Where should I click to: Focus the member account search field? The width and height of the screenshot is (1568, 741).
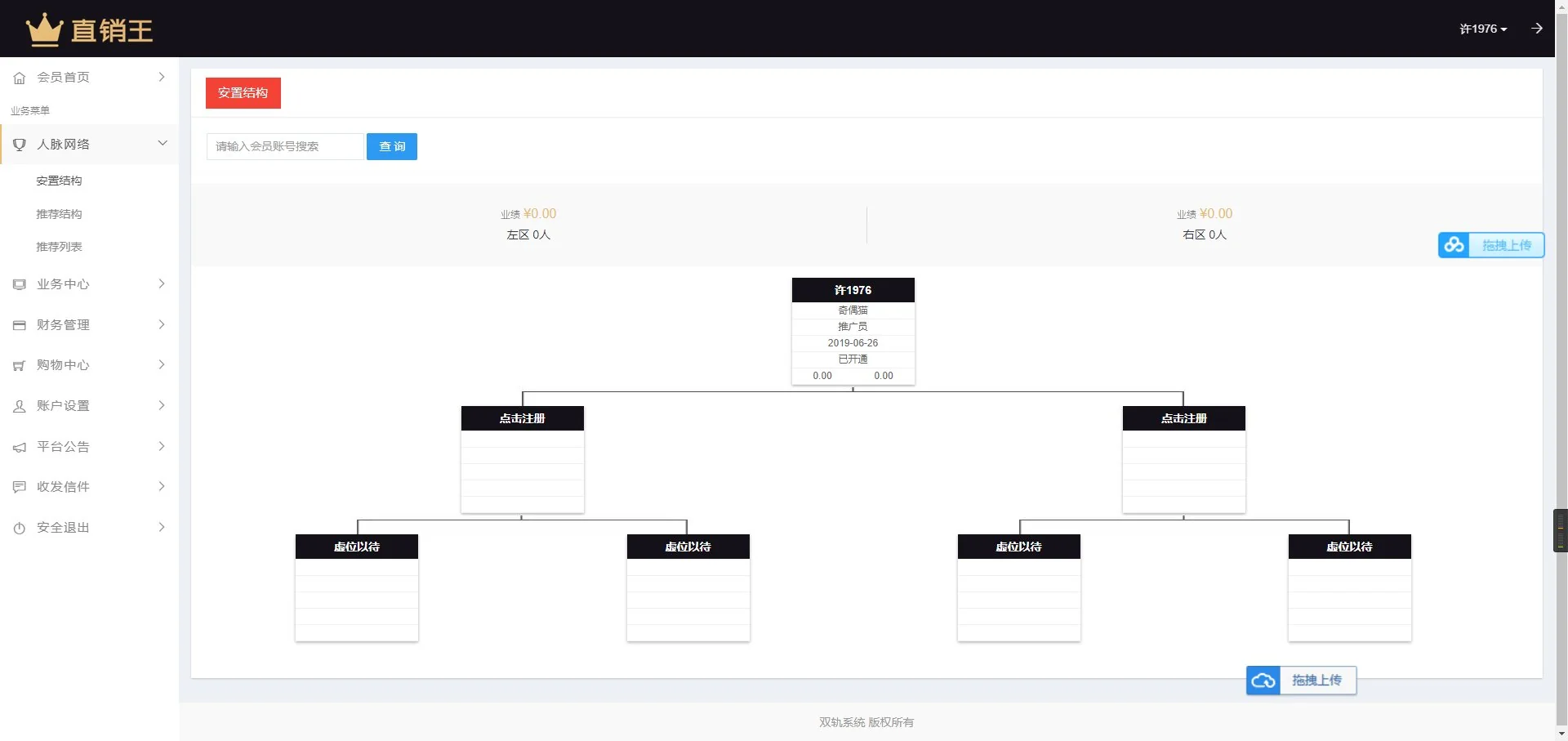284,146
